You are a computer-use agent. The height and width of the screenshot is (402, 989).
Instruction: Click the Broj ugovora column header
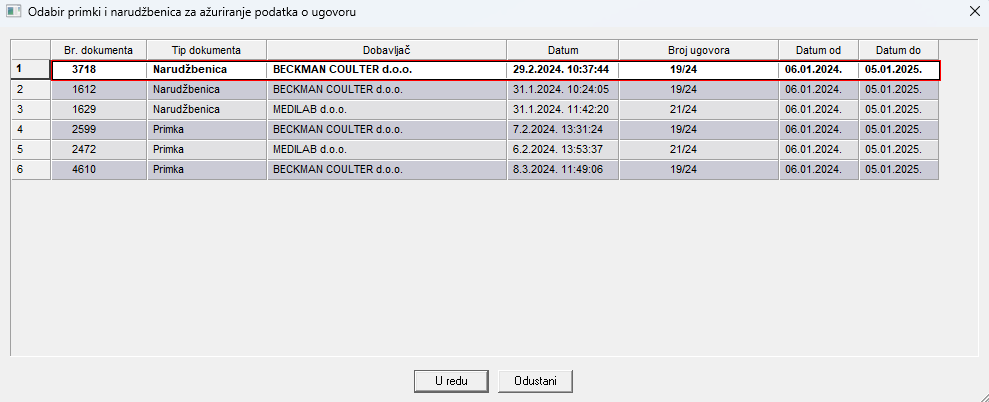698,50
